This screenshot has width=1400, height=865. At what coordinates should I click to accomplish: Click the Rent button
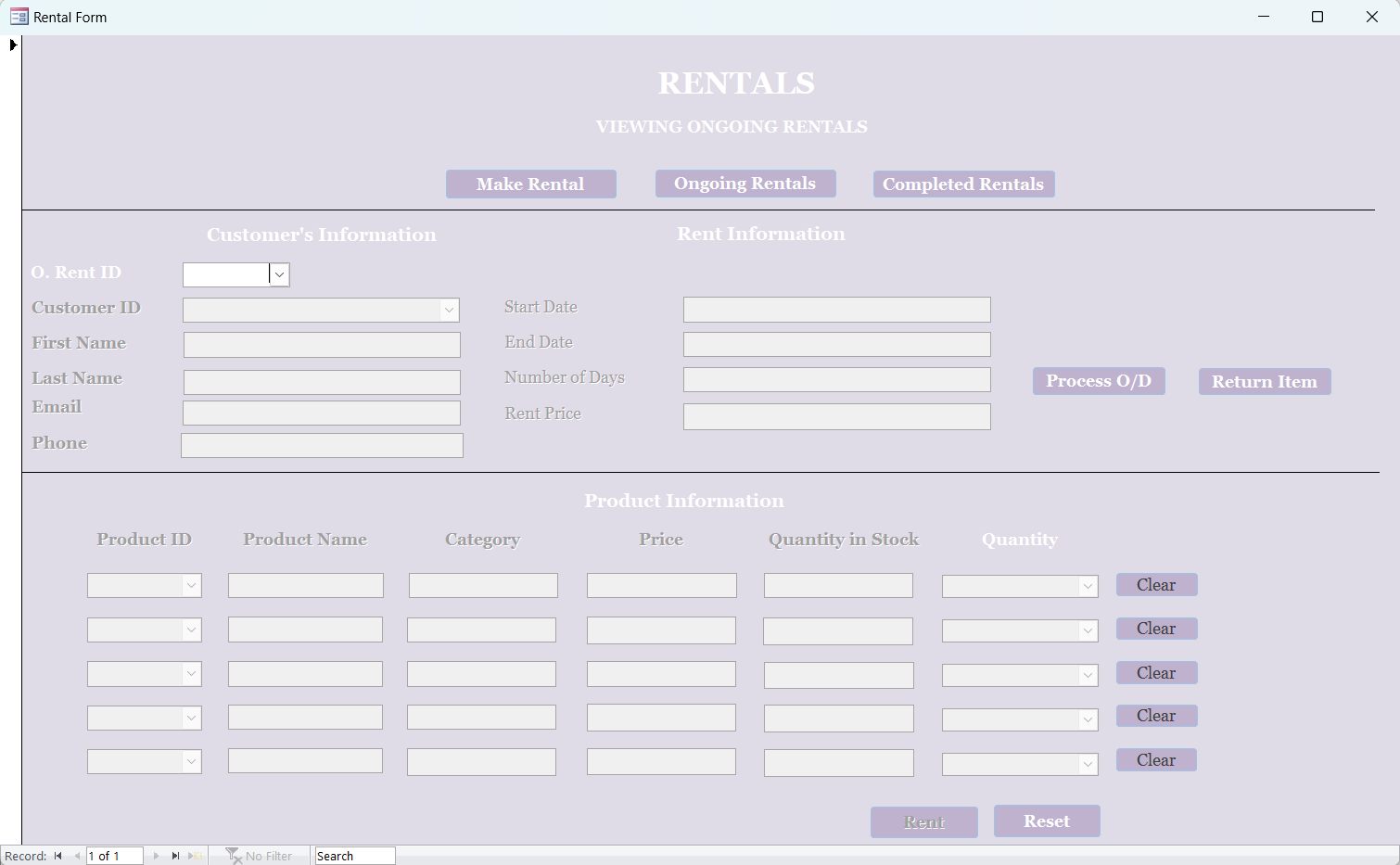[x=923, y=822]
